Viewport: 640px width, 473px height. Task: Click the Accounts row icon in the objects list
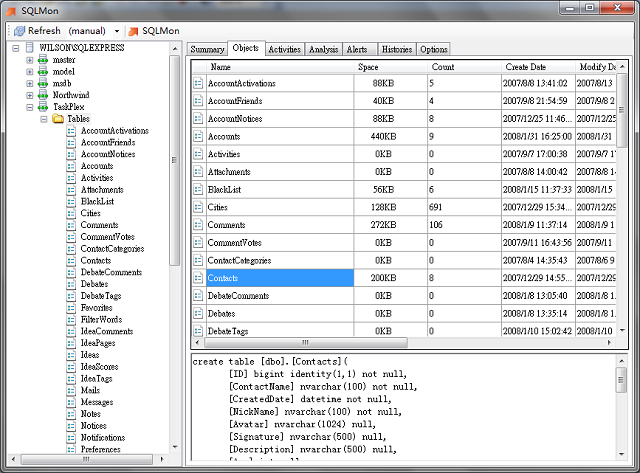[x=198, y=135]
